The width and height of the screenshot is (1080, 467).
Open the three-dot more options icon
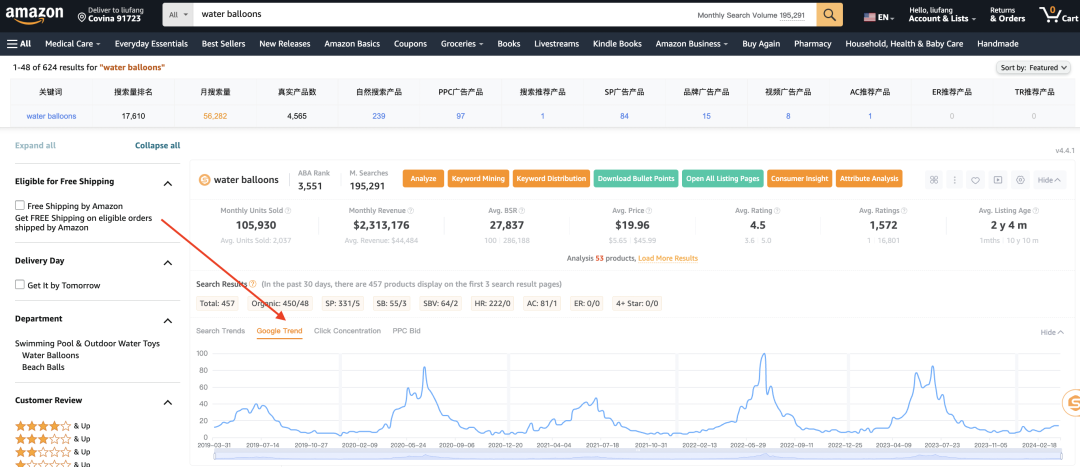pyautogui.click(x=954, y=180)
